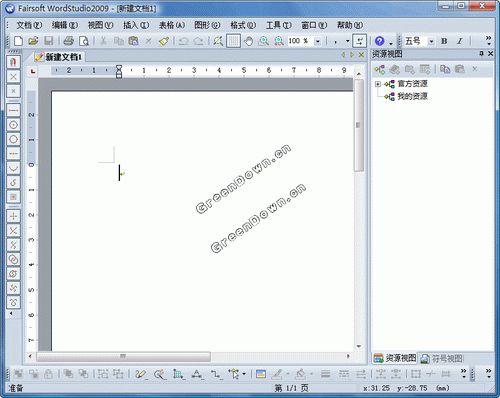
Task: Open a file with the folder icon
Action: [33, 41]
